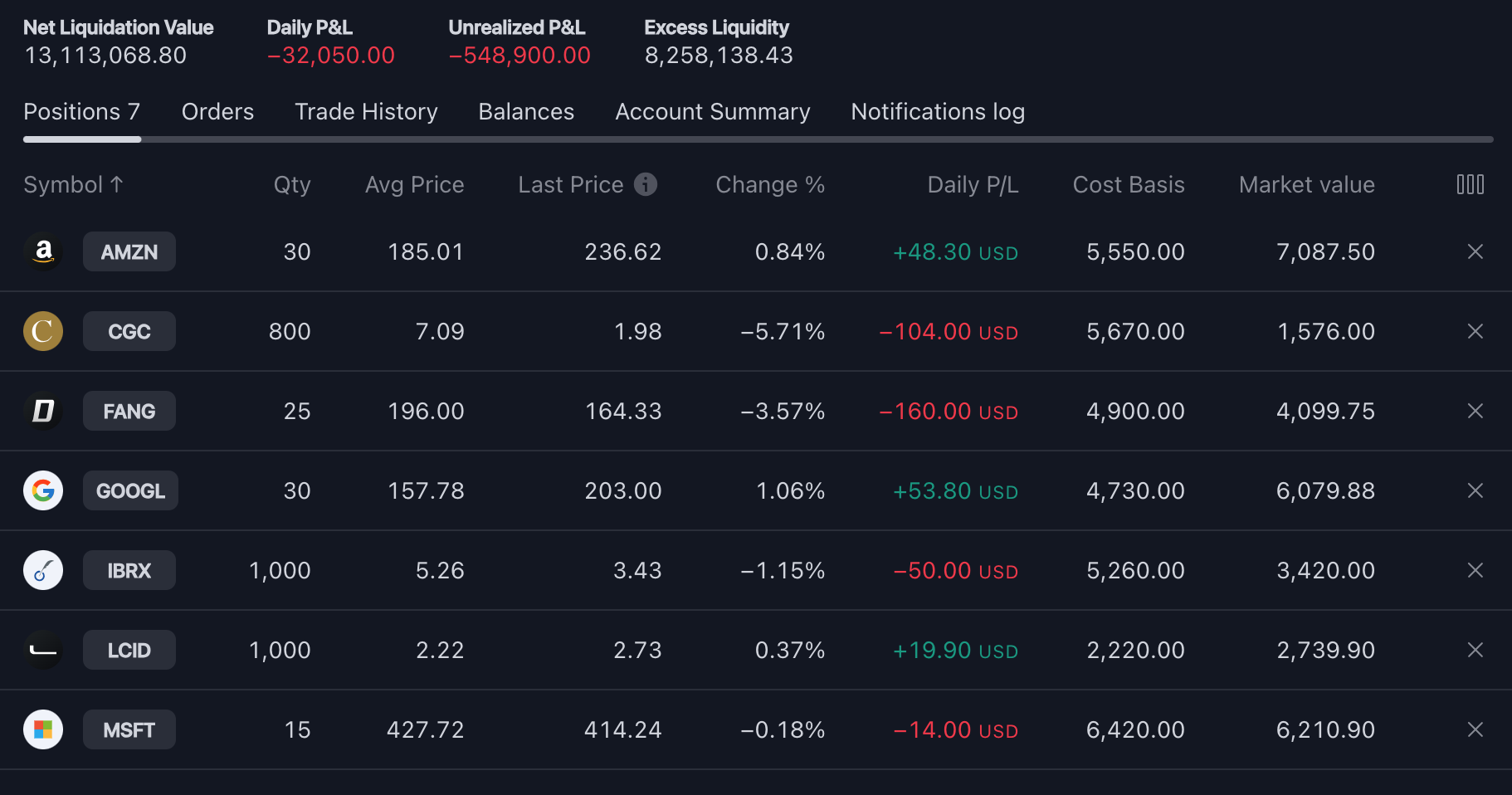Select the MSFT symbol badge

pyautogui.click(x=129, y=729)
